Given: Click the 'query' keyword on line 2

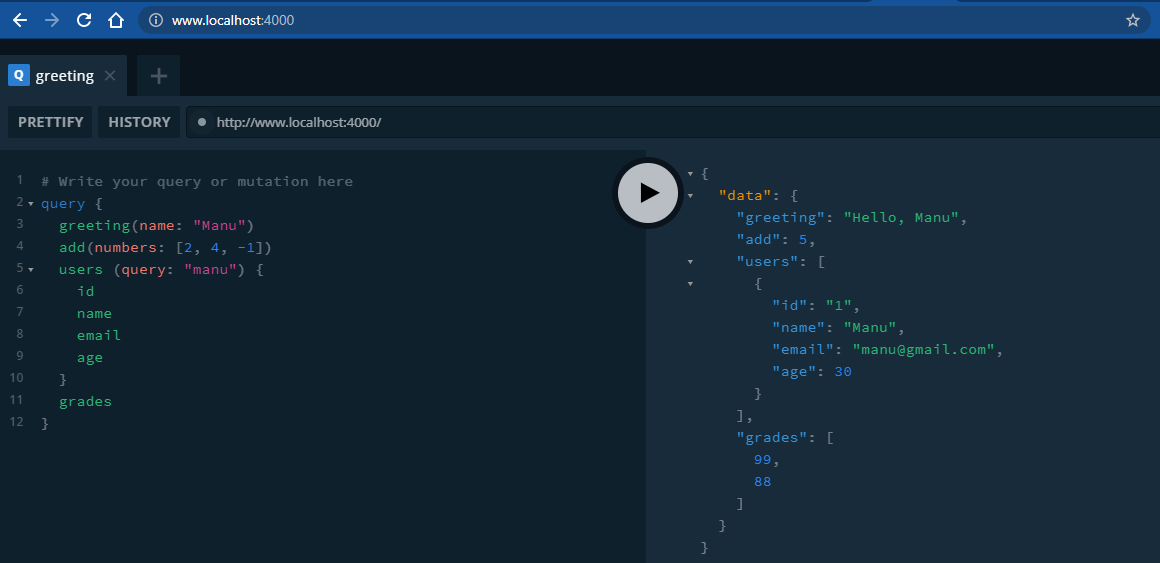Looking at the screenshot, I should tap(63, 203).
